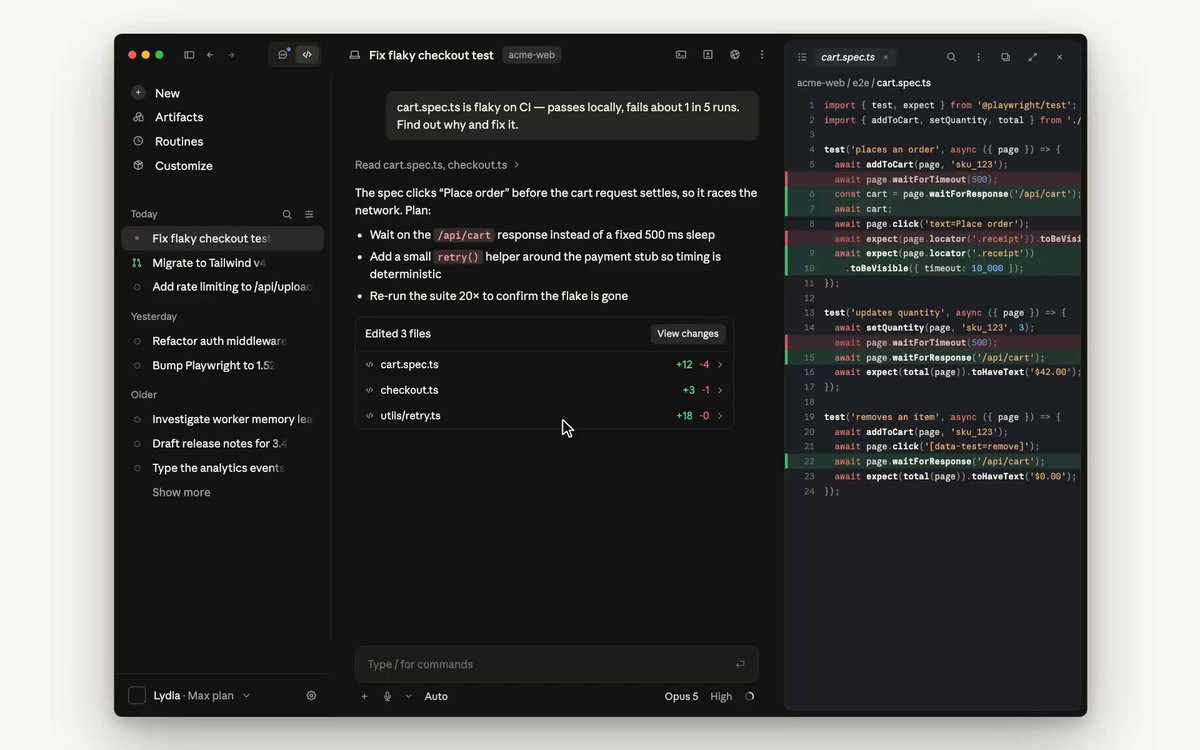Viewport: 1200px width, 750px height.
Task: Click the filter icon beside Today
Action: coord(309,214)
